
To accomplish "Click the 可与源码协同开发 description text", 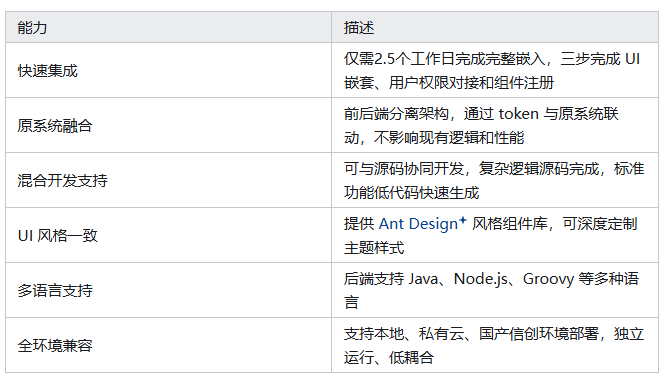I will pos(494,181).
